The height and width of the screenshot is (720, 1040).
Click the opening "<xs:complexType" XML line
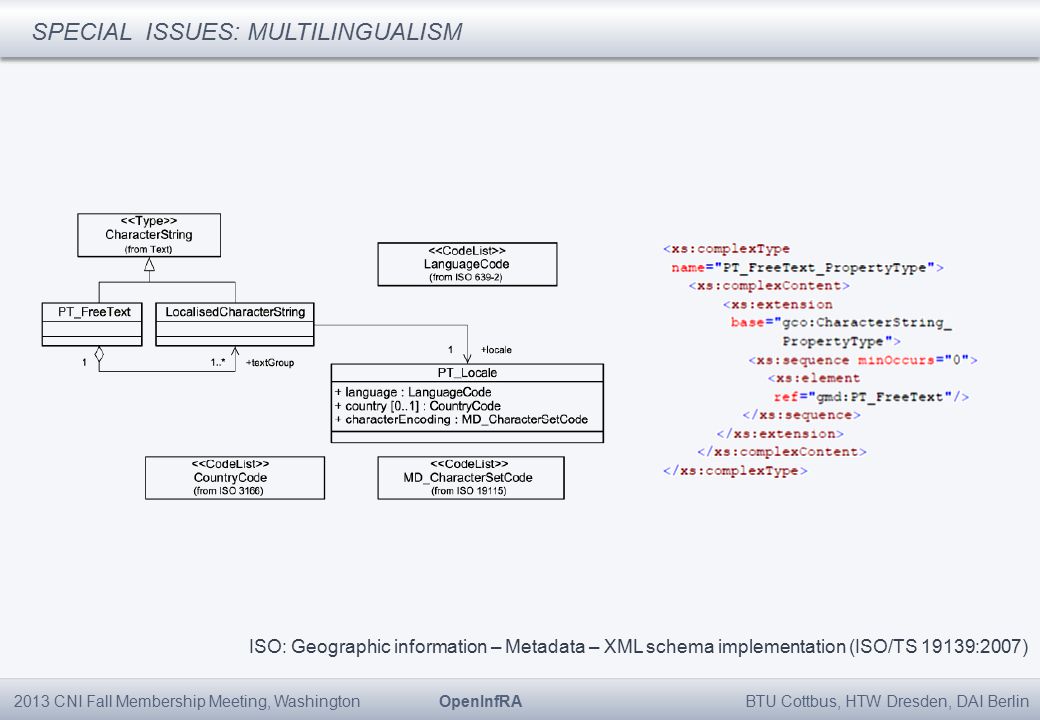[726, 249]
